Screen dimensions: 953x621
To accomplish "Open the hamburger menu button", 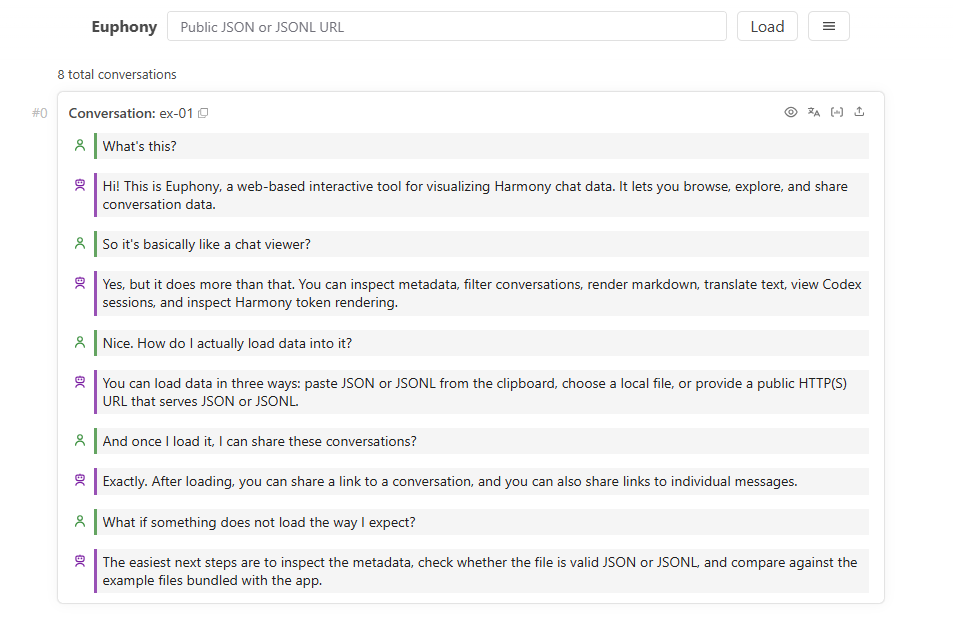I will 828,27.
